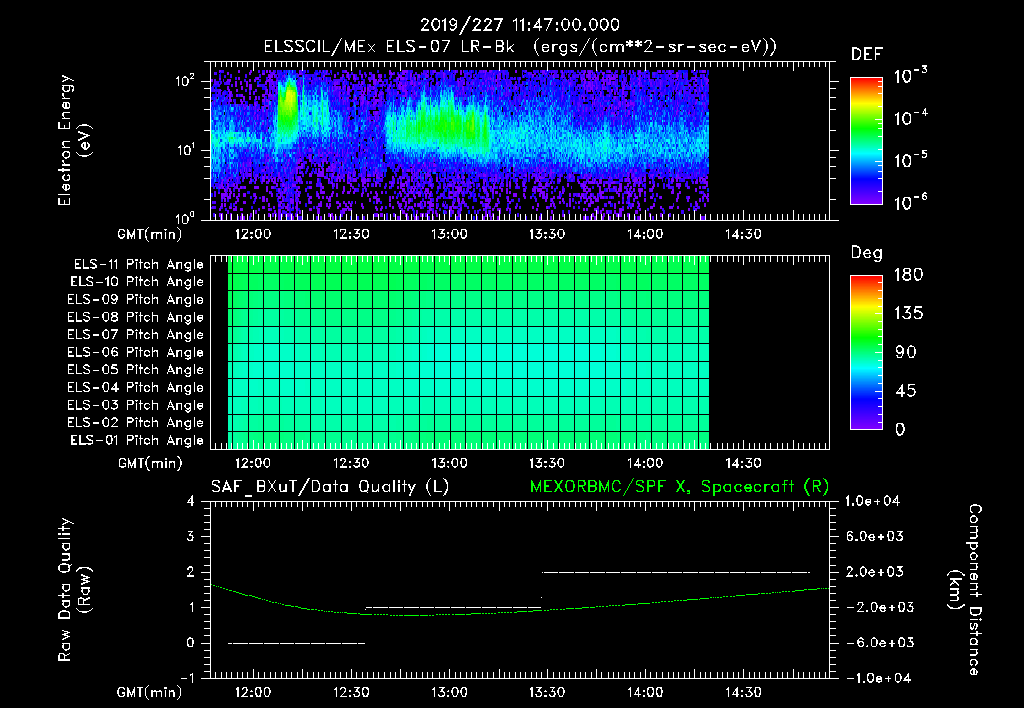Screen dimensions: 1024x708
Task: Click the timestamp title 2019/227 11:47:00.000
Action: pos(520,25)
